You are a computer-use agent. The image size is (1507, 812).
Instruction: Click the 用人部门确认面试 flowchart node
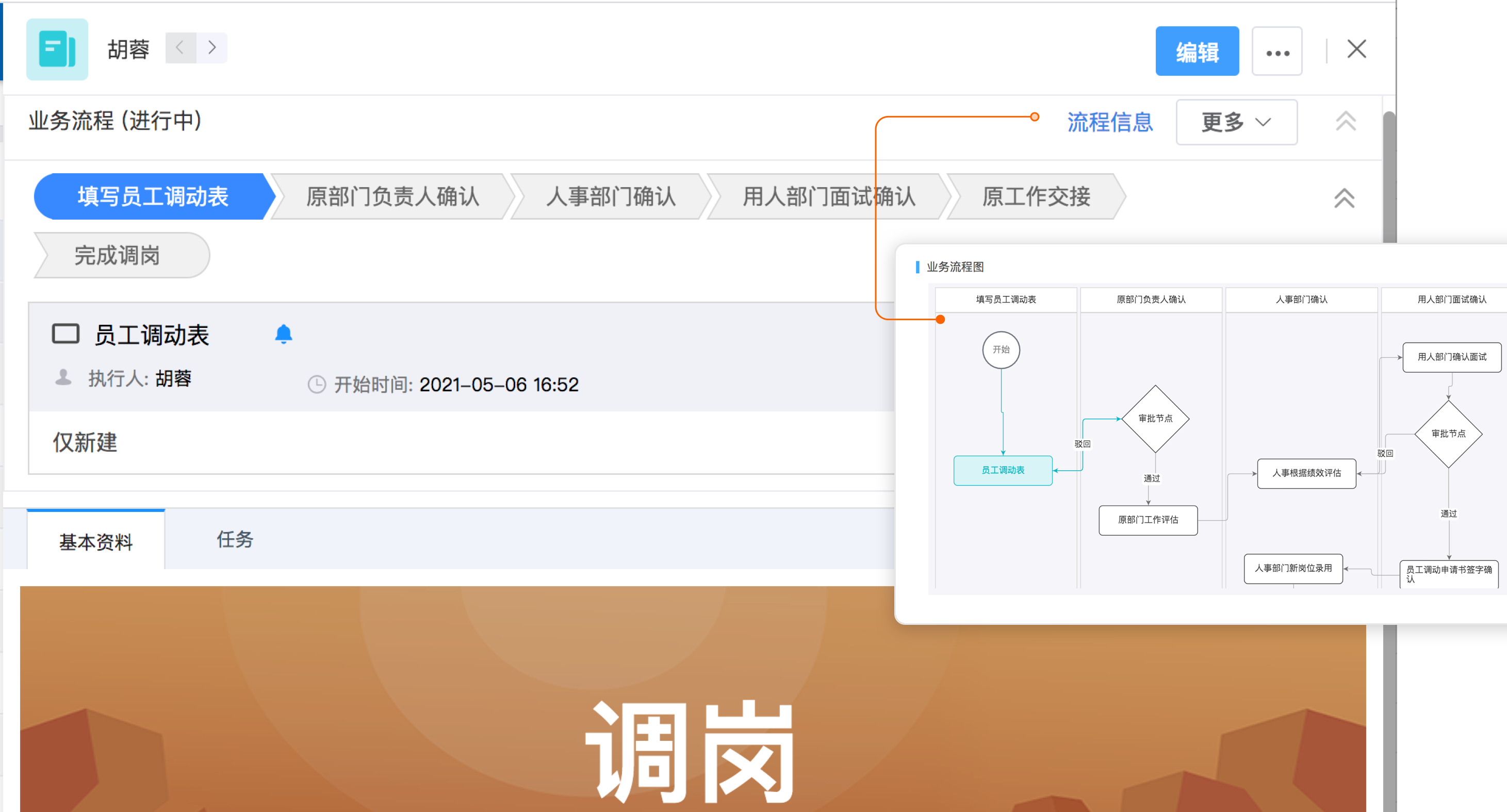(1451, 357)
